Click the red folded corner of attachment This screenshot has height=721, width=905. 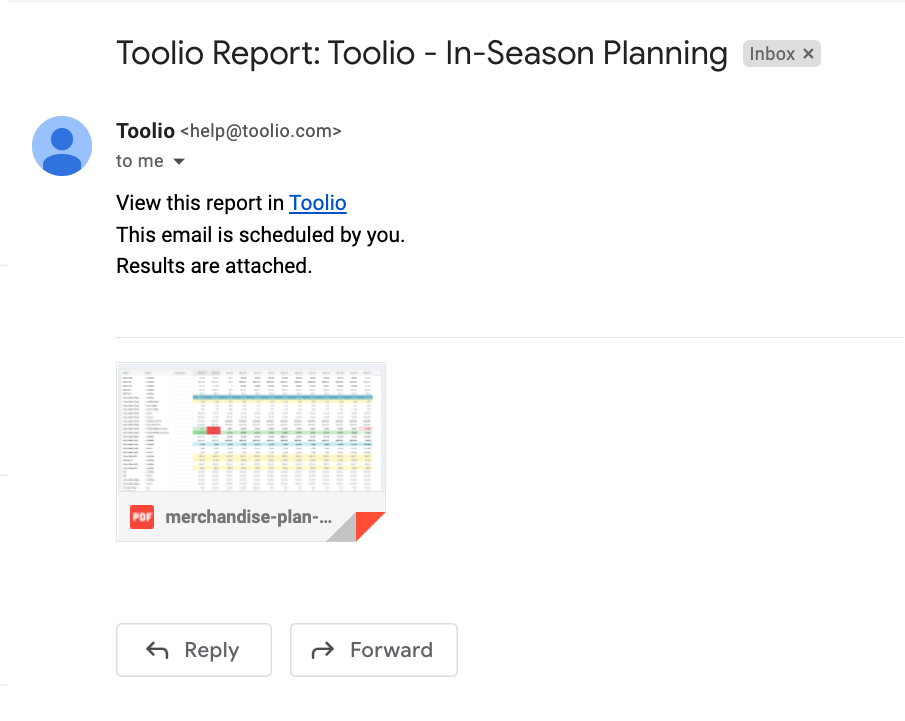[368, 524]
